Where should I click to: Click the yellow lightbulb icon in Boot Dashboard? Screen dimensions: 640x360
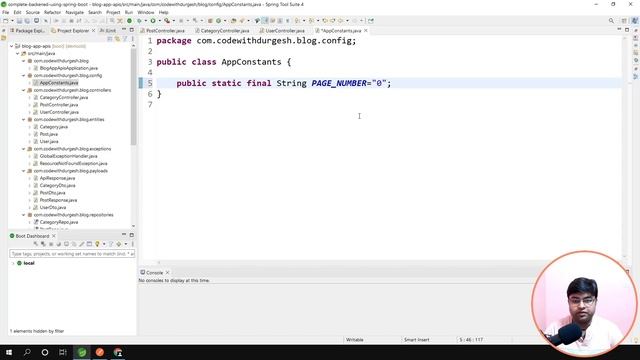point(97,244)
